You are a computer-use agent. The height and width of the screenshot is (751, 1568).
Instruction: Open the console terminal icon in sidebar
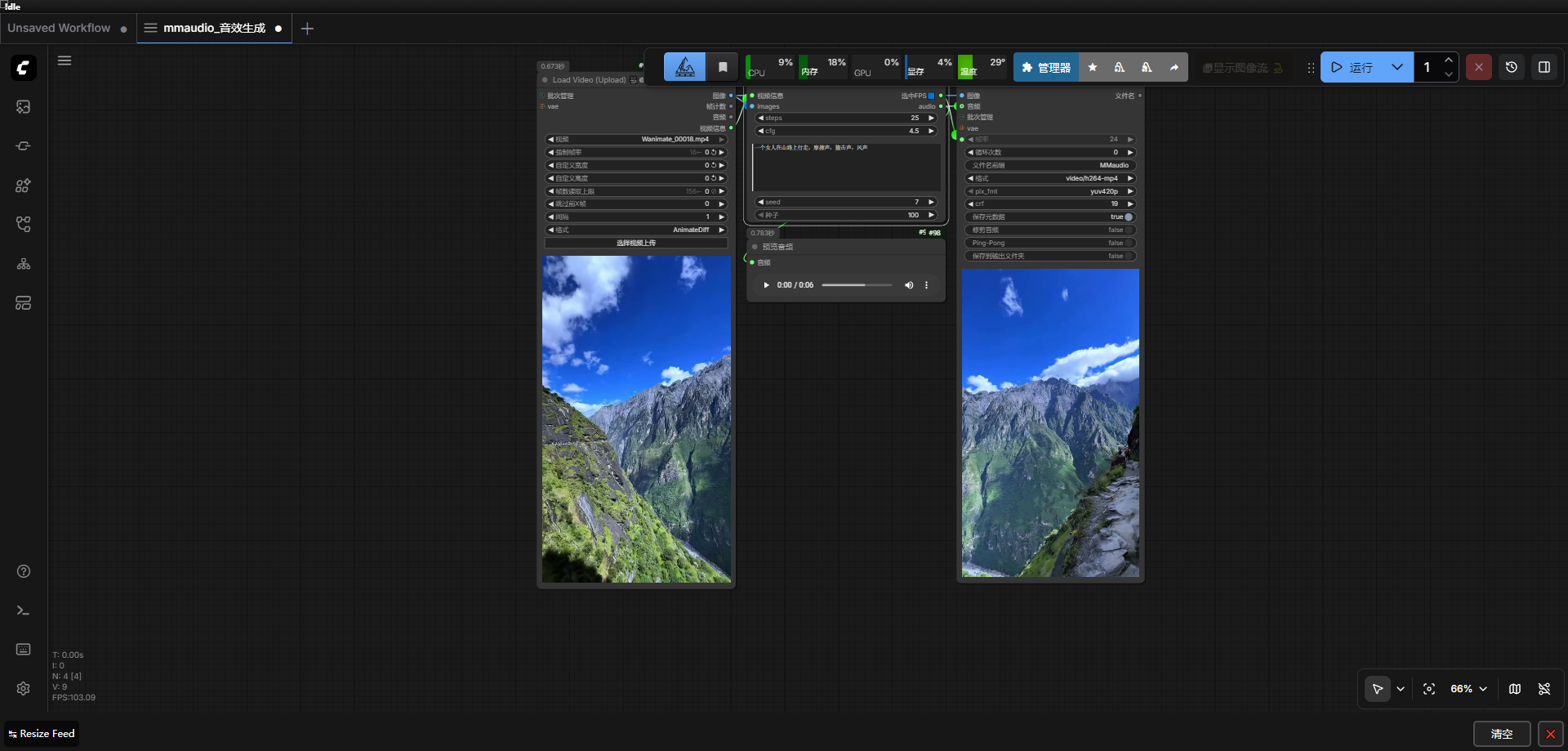23,610
